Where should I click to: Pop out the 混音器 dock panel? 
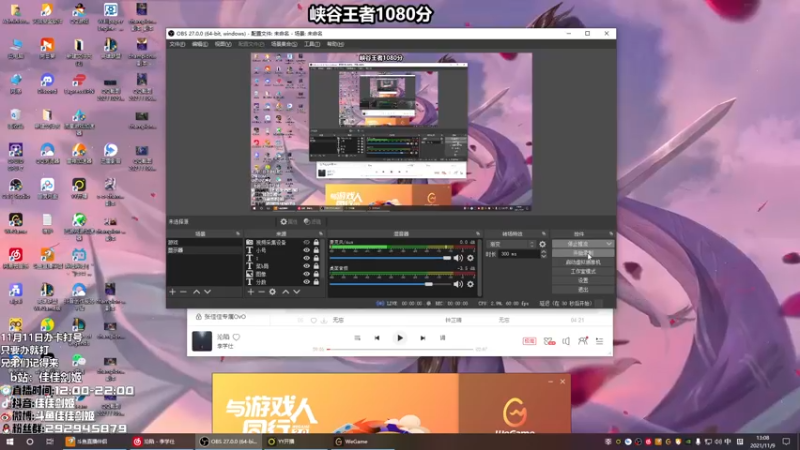click(x=478, y=234)
